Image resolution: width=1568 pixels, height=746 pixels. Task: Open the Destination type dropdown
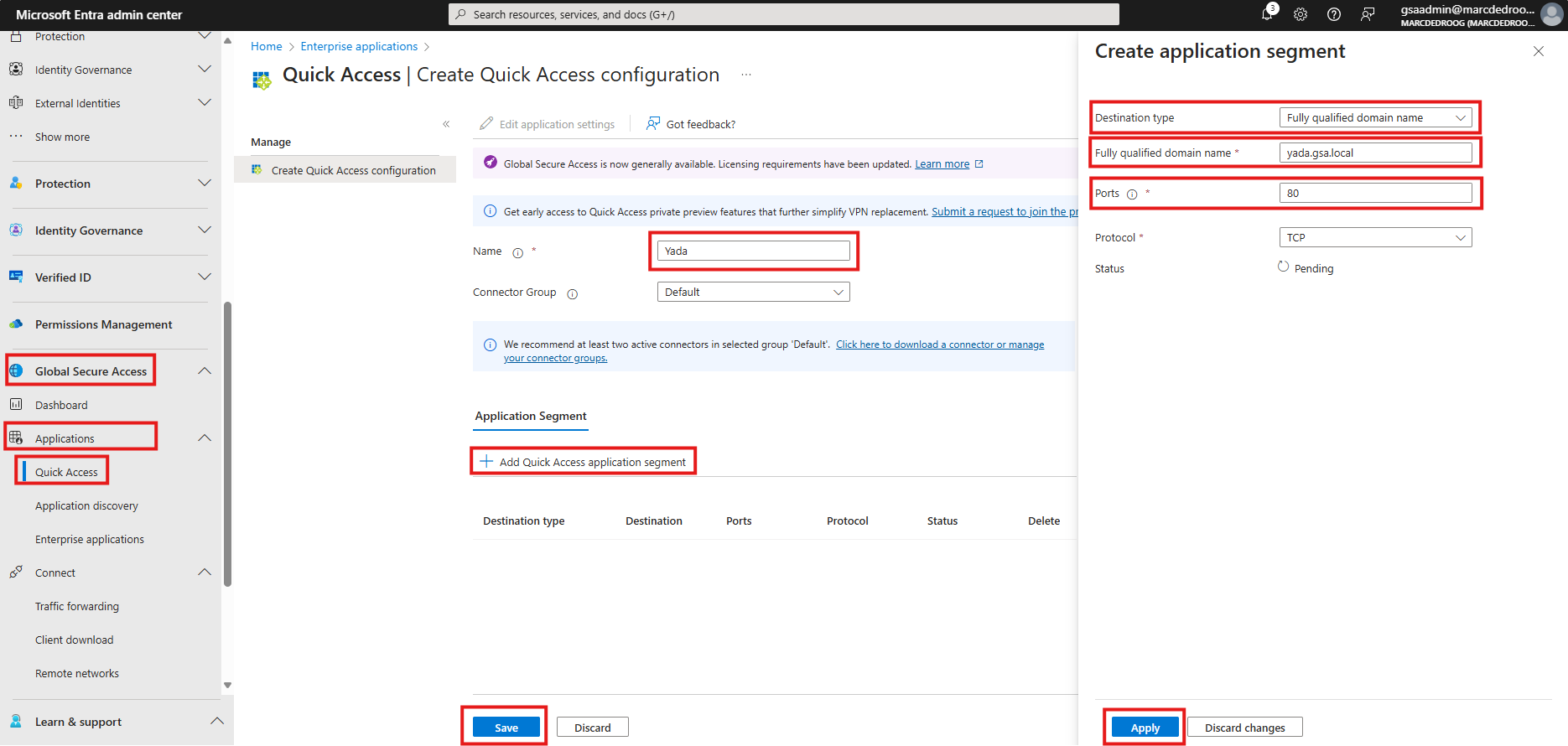(x=1375, y=117)
